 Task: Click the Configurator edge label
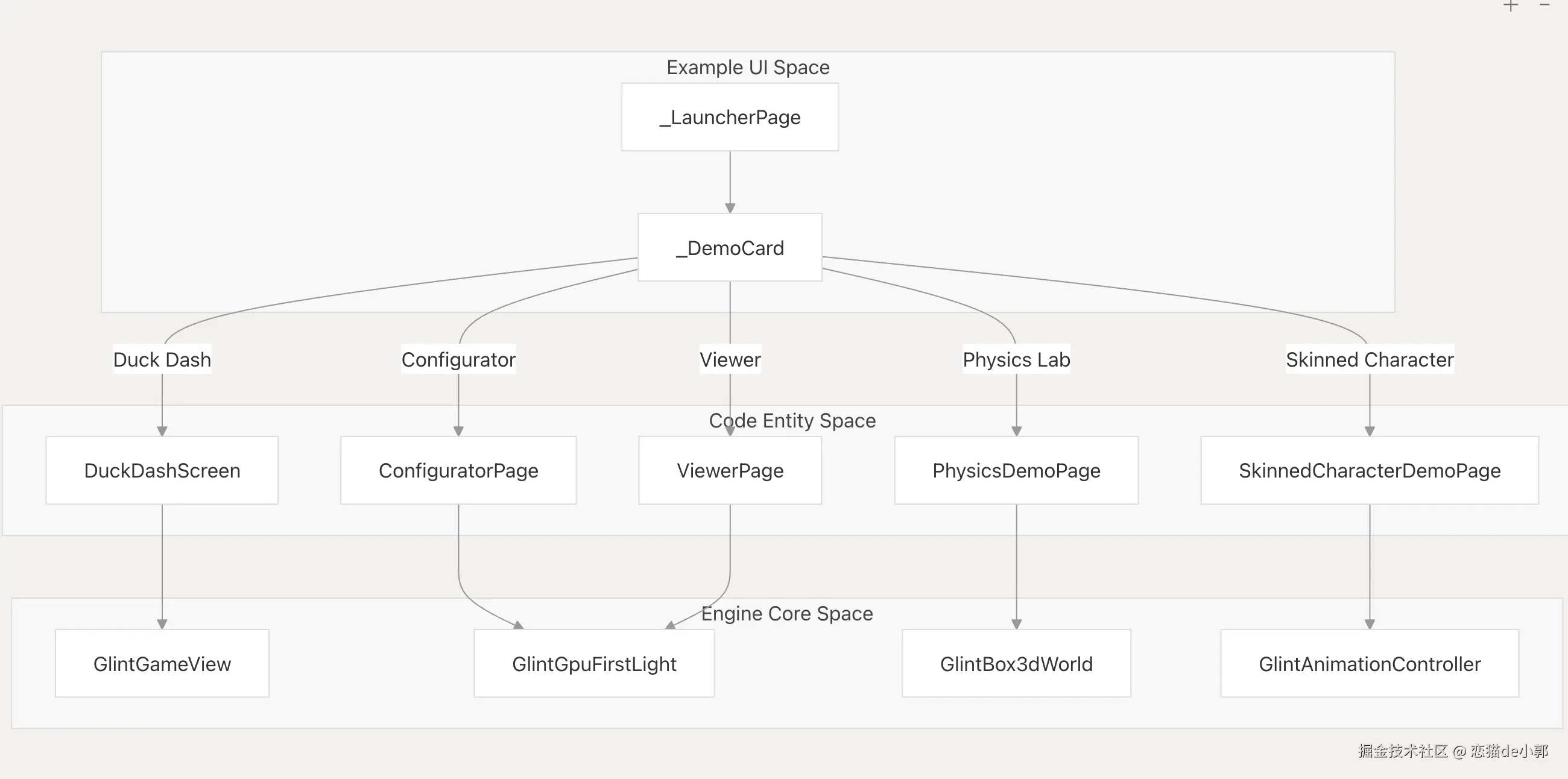coord(458,359)
